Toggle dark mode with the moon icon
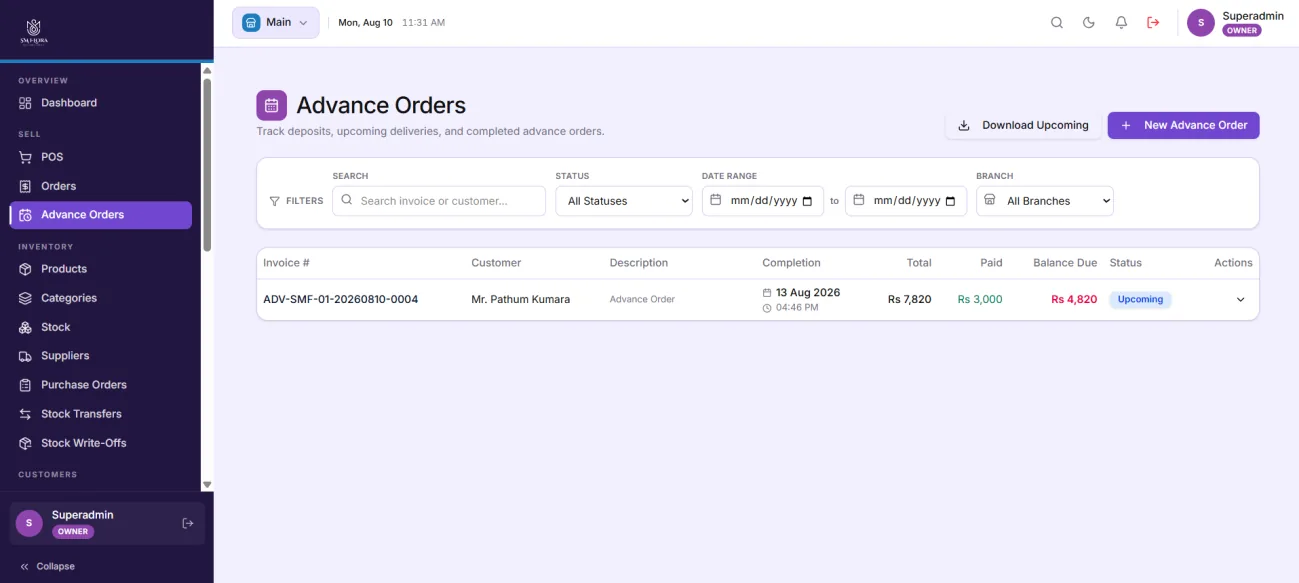 [x=1089, y=23]
